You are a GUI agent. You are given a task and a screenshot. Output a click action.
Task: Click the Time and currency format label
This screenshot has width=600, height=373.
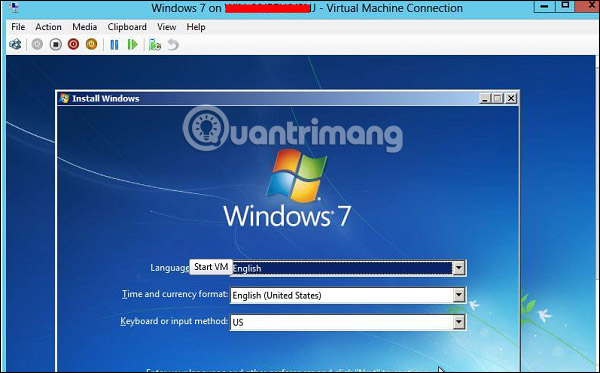pos(174,294)
